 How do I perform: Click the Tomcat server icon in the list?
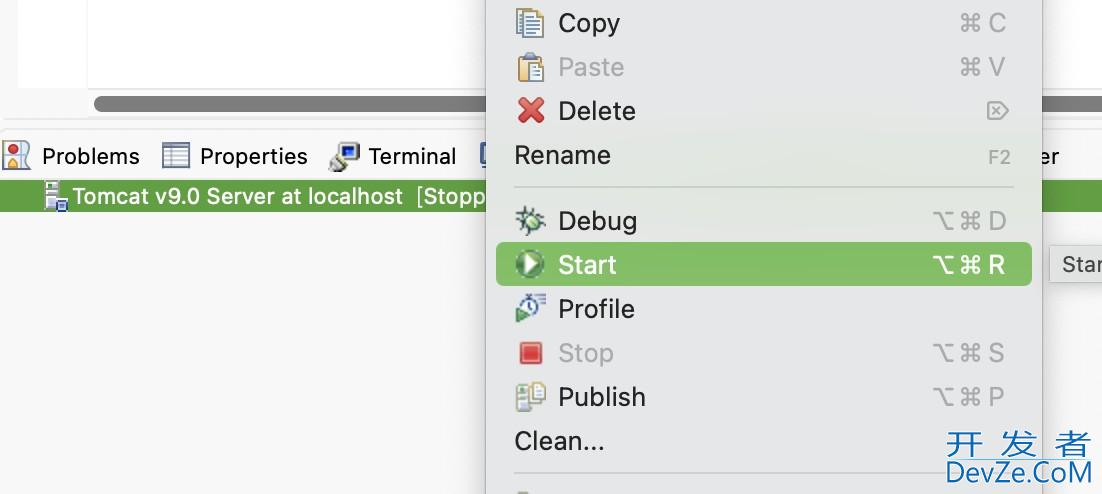56,196
